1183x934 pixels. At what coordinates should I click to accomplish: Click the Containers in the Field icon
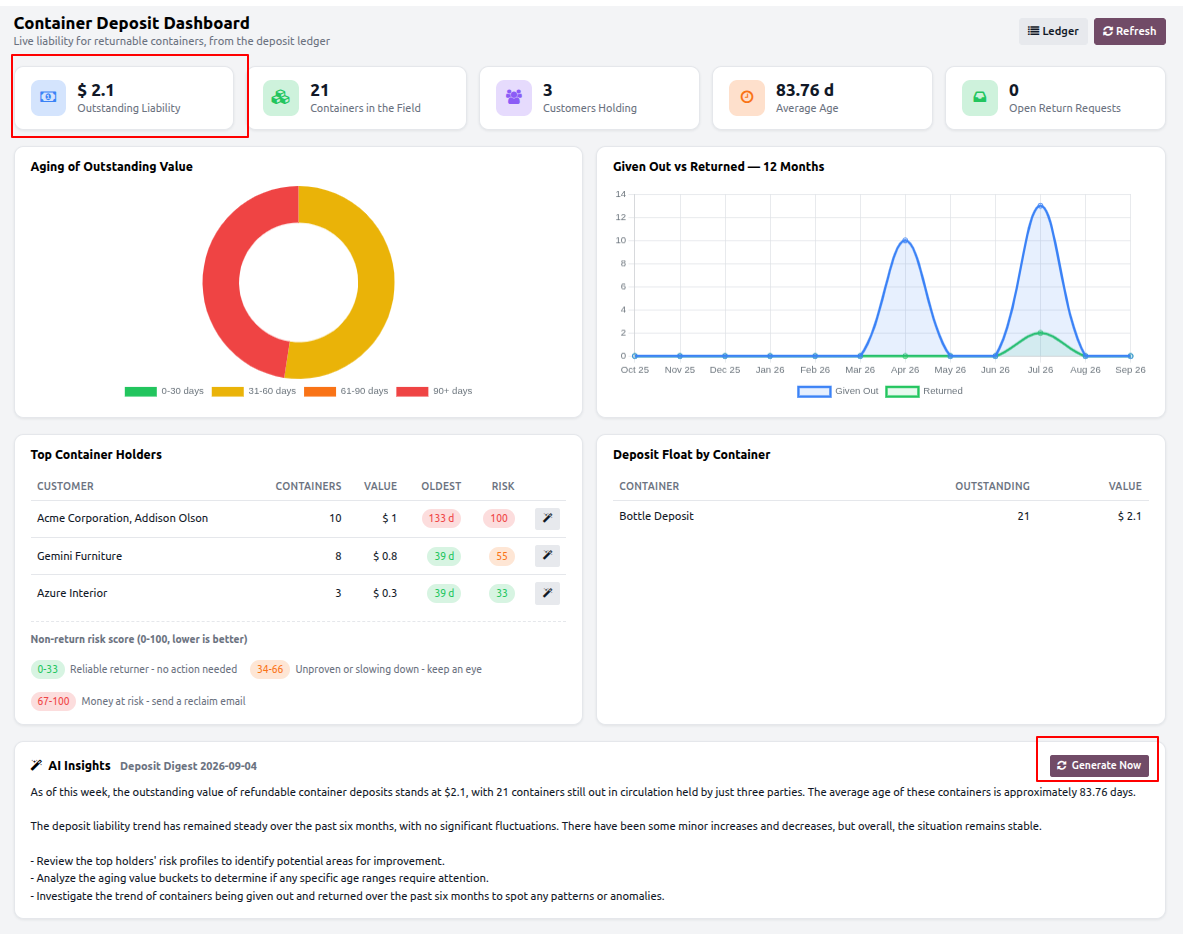[x=281, y=98]
